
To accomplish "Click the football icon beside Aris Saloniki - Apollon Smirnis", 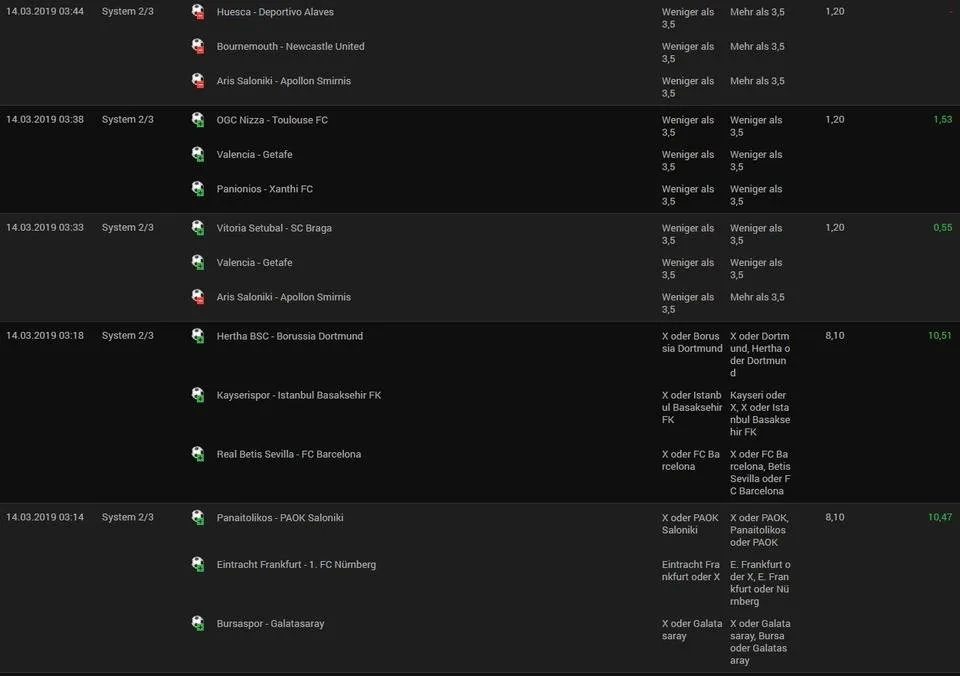I will coord(197,81).
